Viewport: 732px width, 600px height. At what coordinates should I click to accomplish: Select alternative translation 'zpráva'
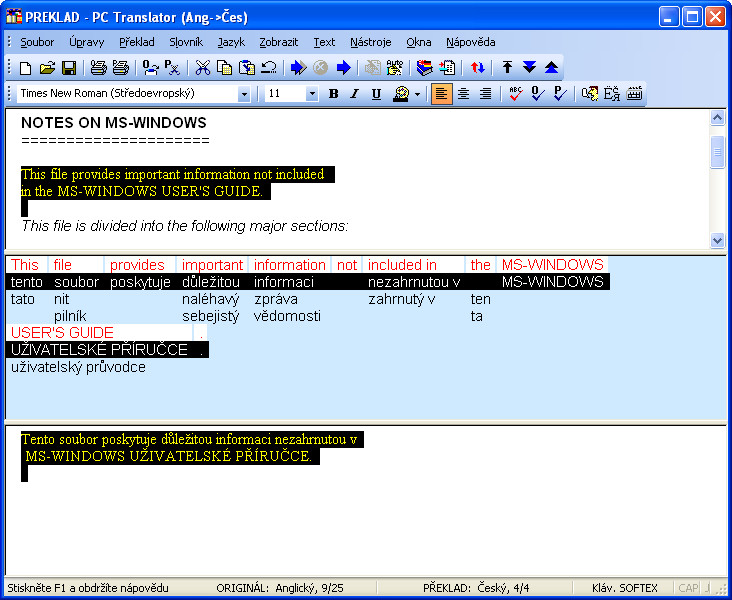276,299
